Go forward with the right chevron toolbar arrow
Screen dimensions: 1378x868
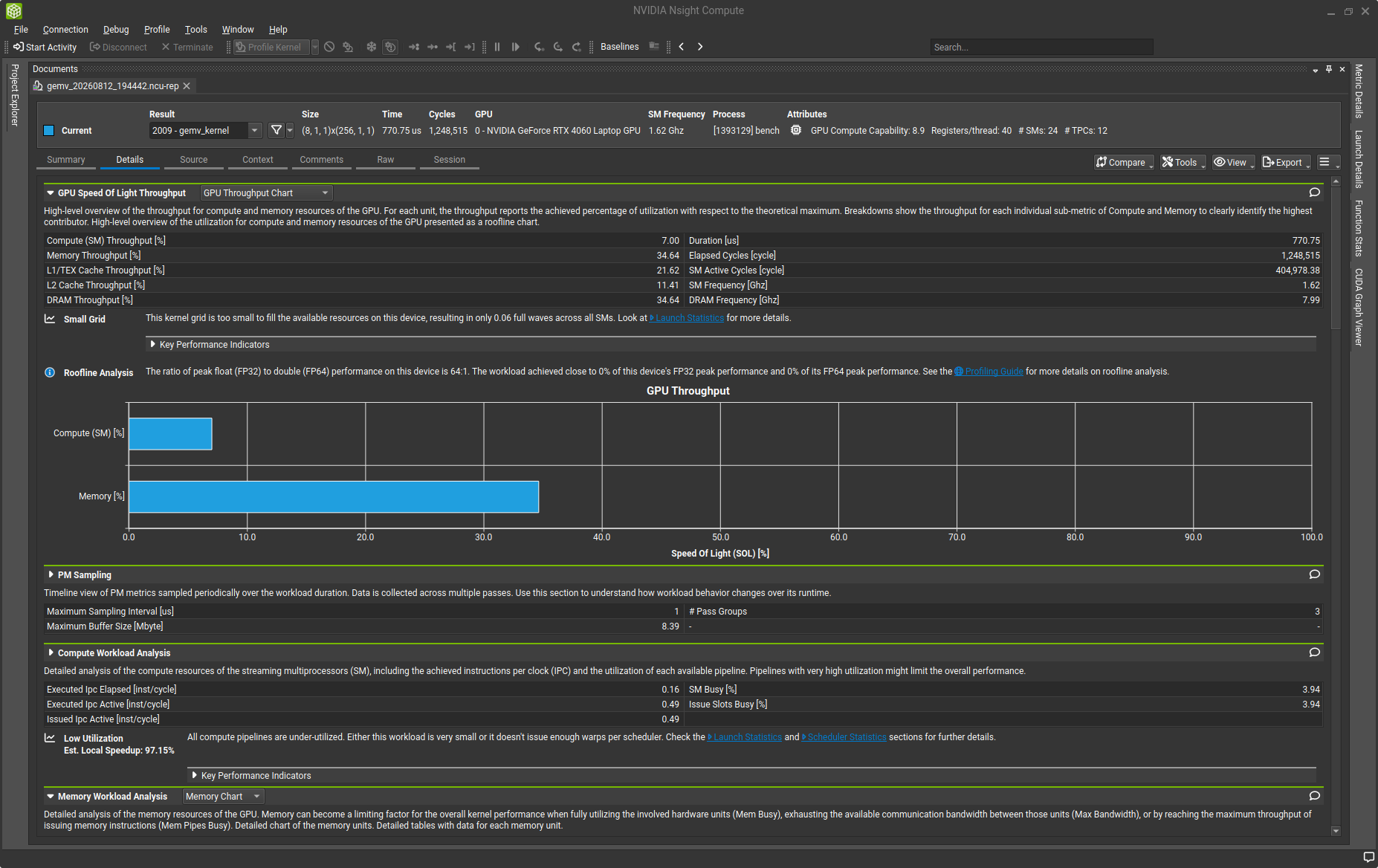tap(700, 47)
